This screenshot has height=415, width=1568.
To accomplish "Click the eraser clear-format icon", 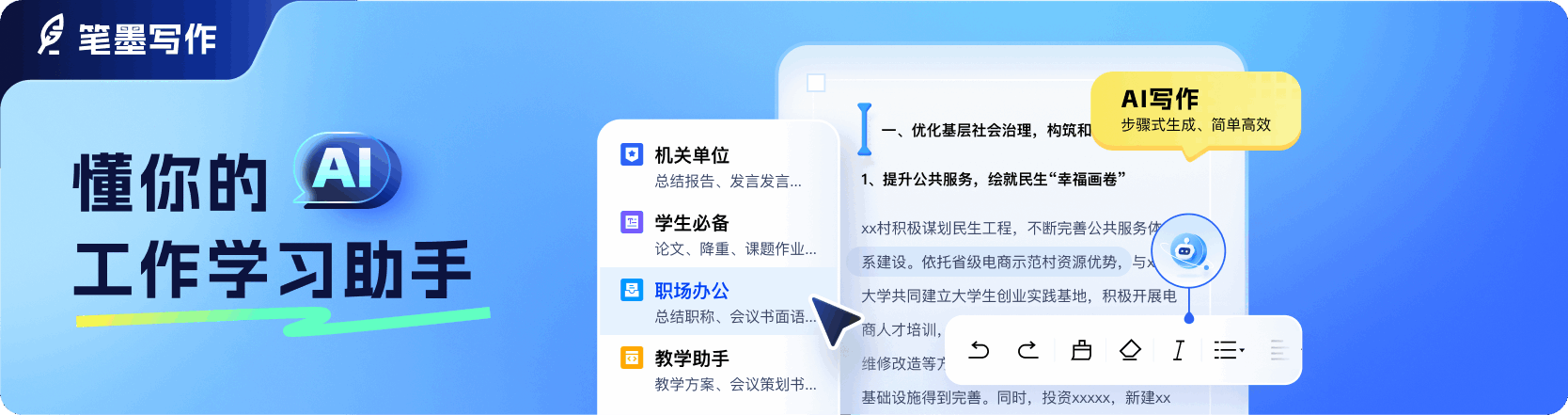I will 1130,350.
